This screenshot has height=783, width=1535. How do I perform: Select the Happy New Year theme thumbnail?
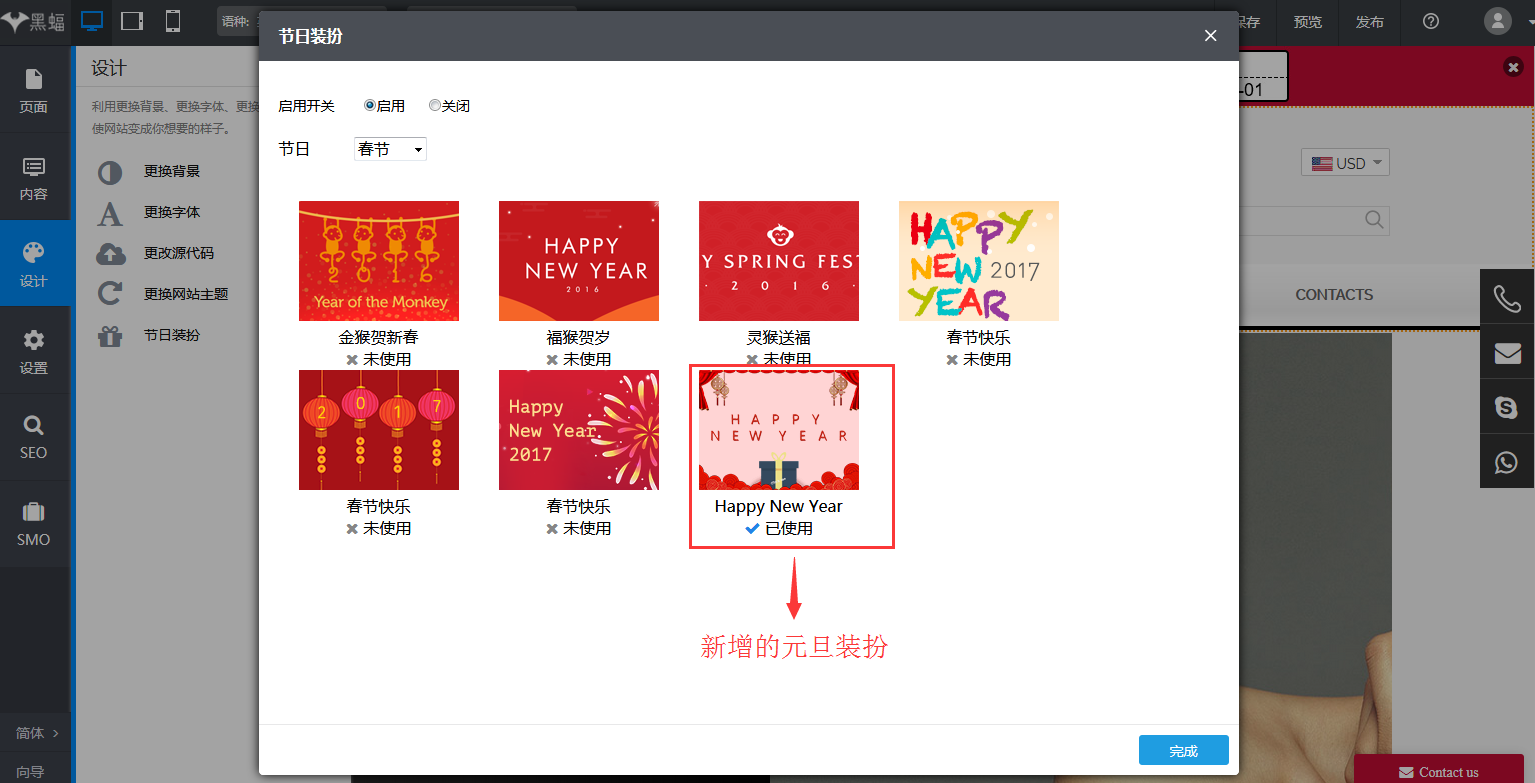pos(779,430)
